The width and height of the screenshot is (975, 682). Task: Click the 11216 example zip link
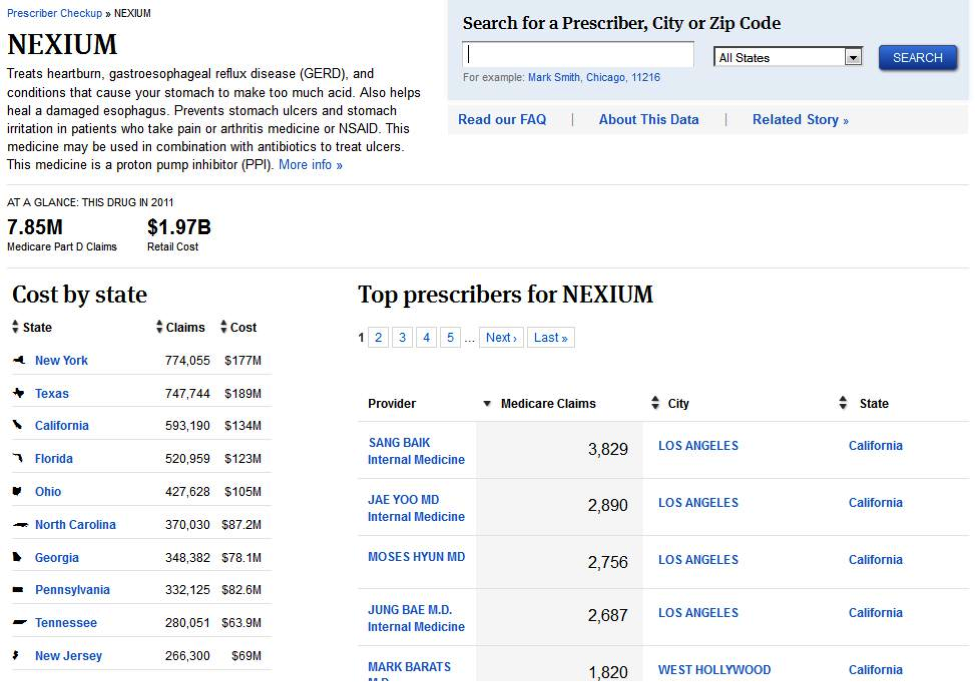[x=645, y=77]
